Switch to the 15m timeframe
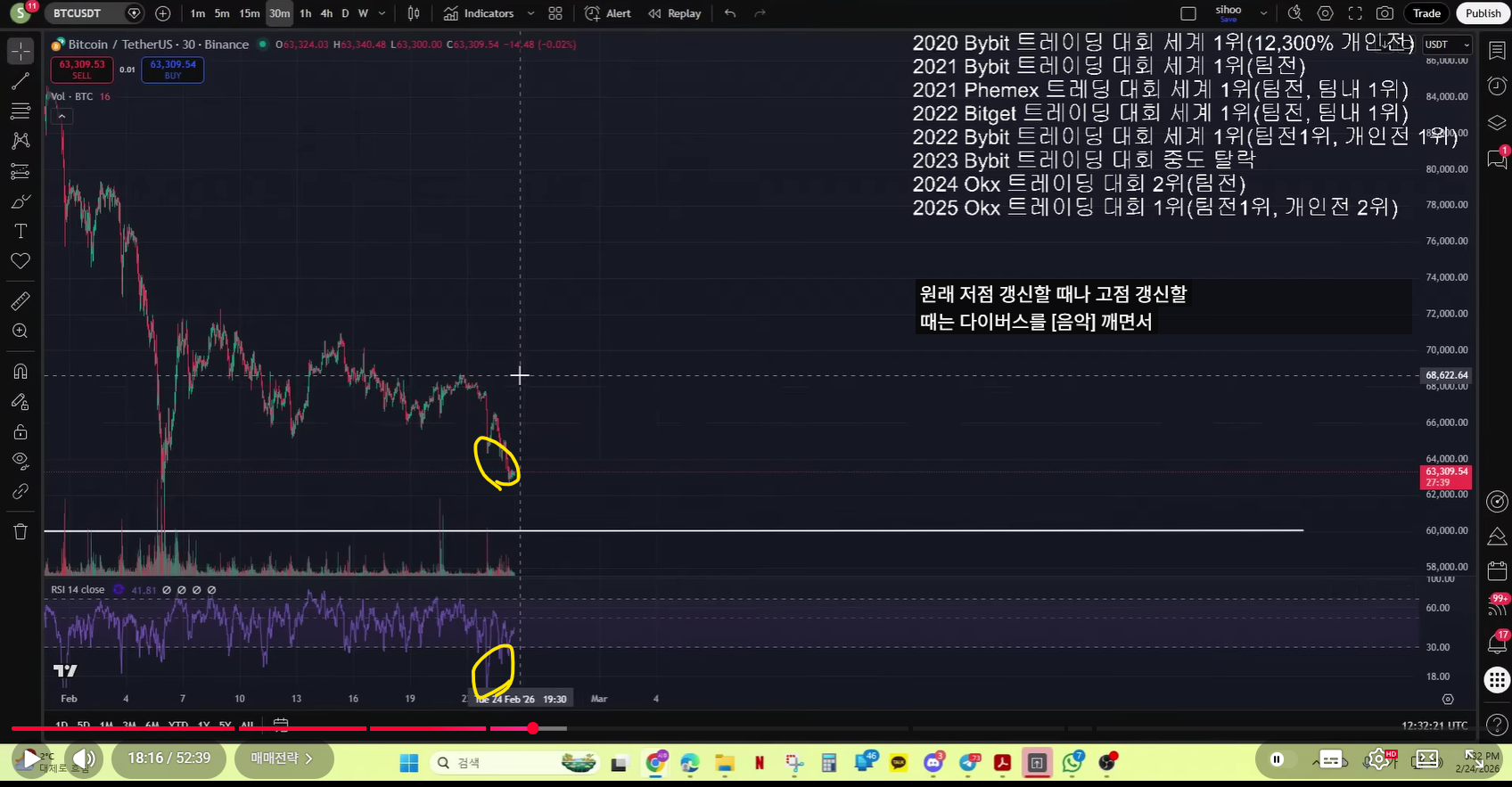This screenshot has height=787, width=1512. click(250, 13)
